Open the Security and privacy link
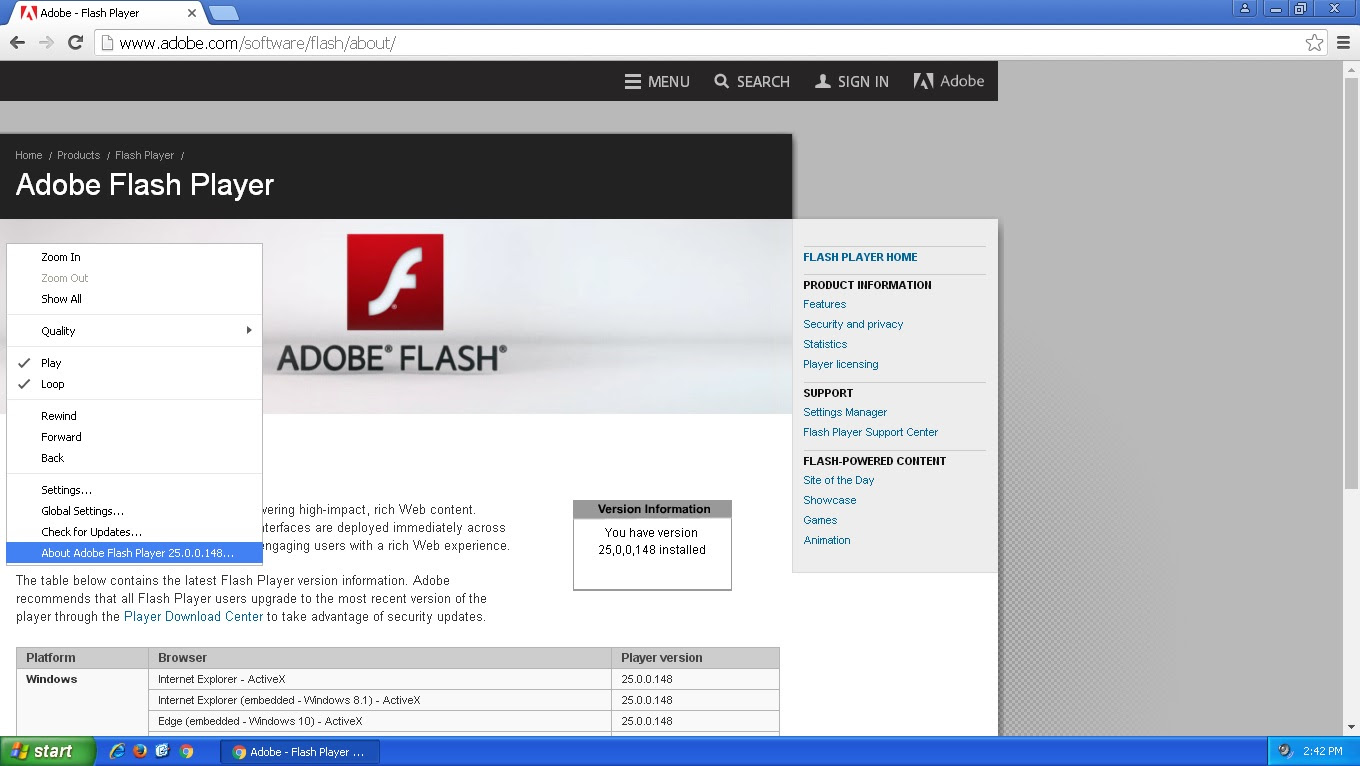Viewport: 1360px width, 766px height. pos(853,324)
